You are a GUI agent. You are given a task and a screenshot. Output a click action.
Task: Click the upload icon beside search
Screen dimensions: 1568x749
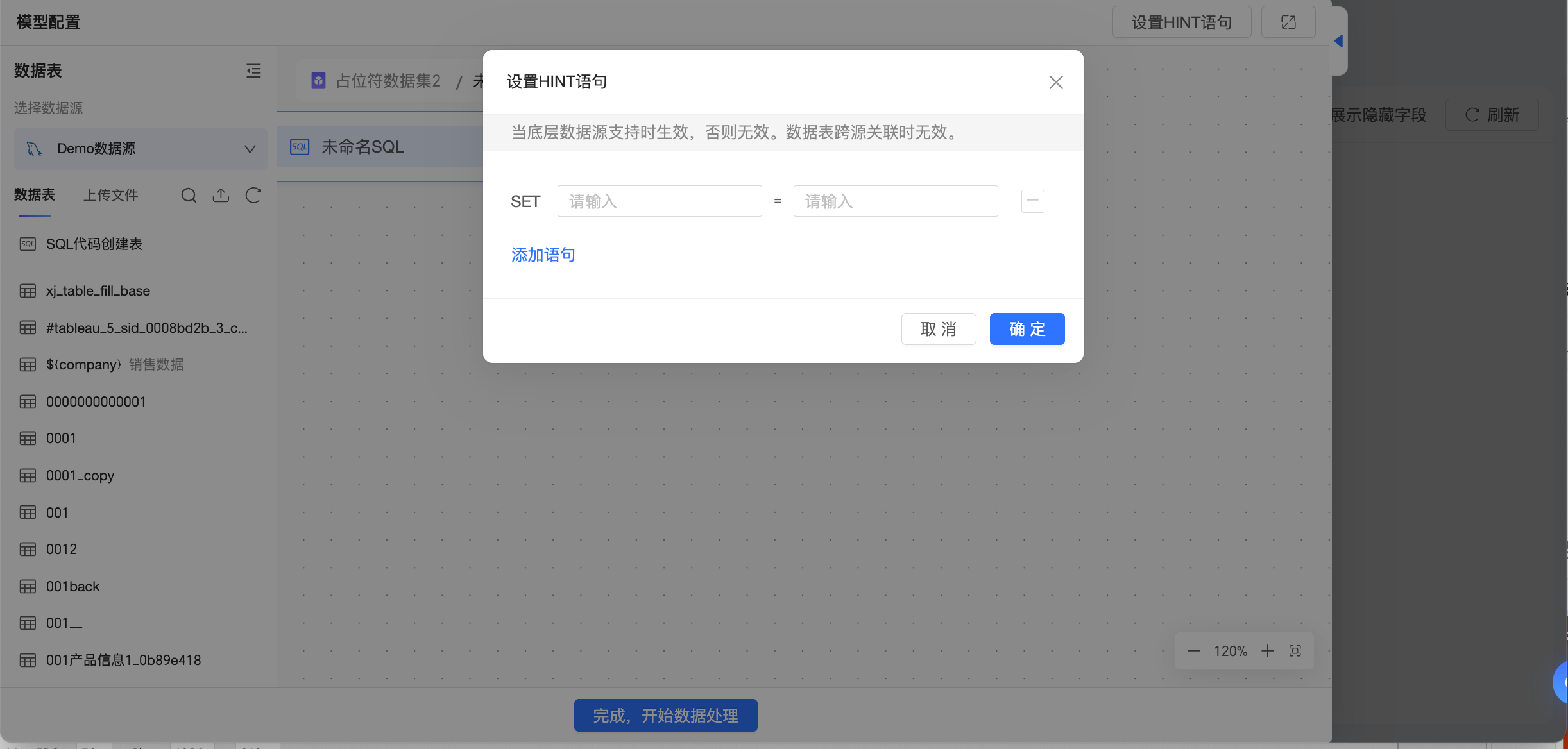[x=221, y=195]
